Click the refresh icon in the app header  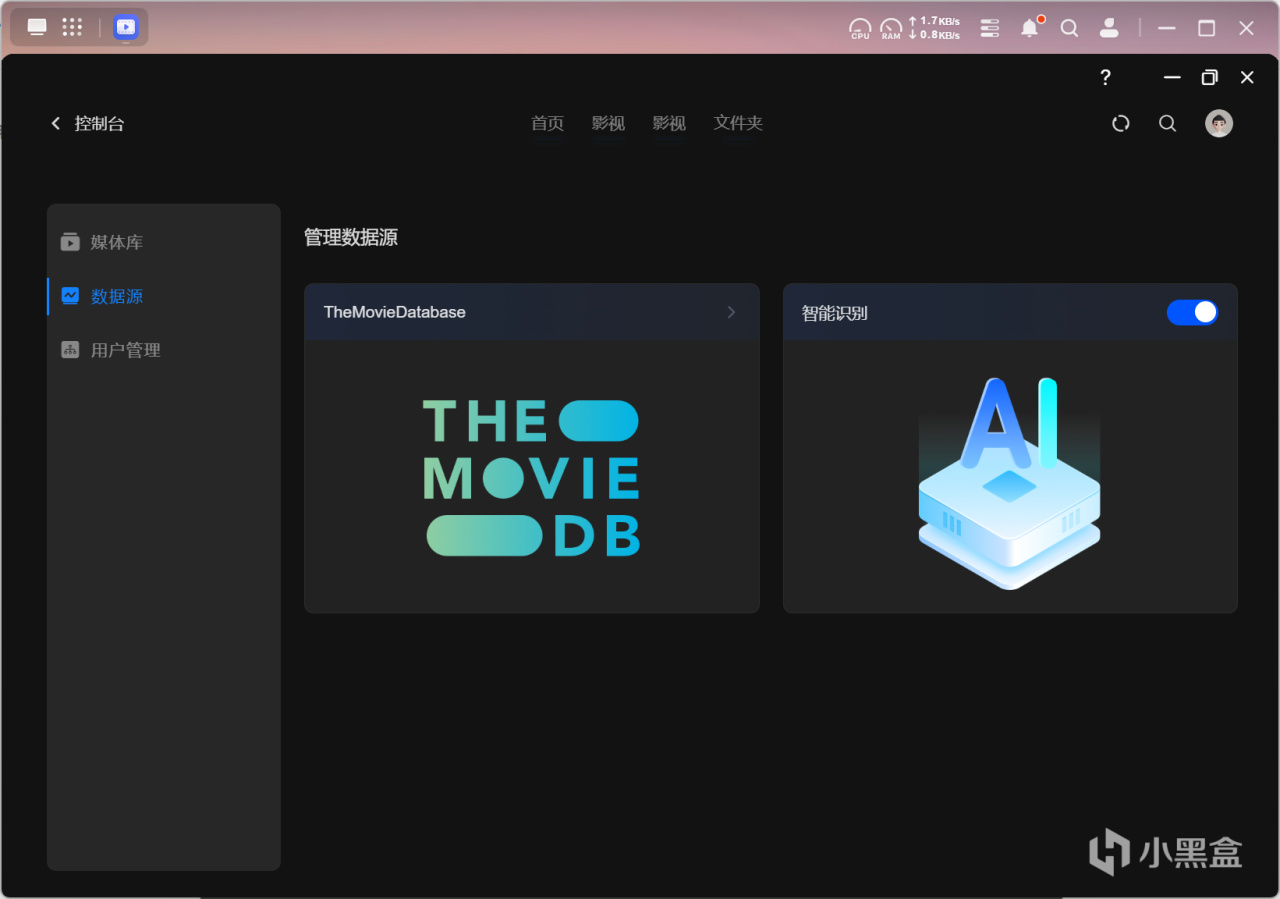tap(1121, 123)
